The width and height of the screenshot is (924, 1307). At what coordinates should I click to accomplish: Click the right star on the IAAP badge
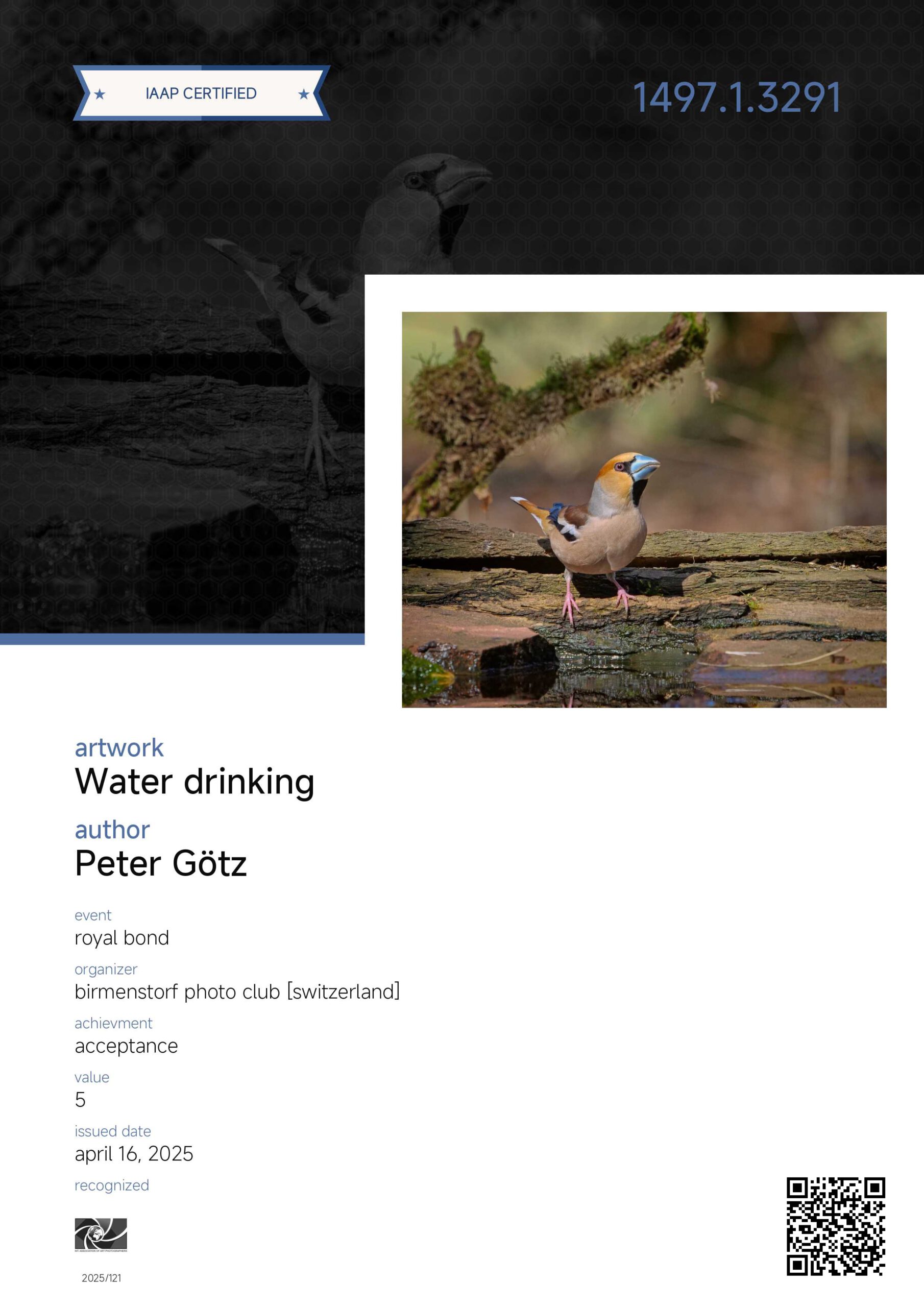[x=303, y=94]
